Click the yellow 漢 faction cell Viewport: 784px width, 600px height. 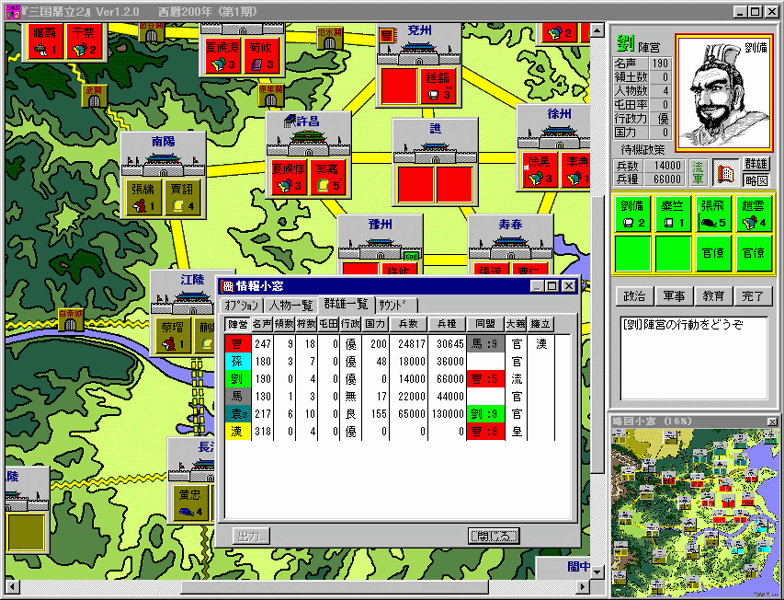click(x=238, y=432)
